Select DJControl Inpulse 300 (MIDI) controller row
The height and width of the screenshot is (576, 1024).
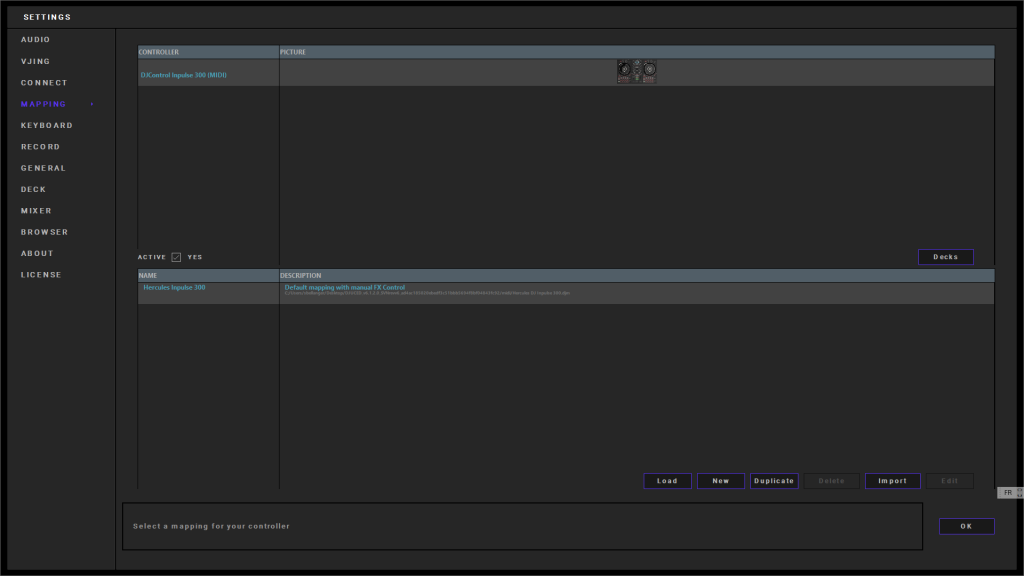184,74
